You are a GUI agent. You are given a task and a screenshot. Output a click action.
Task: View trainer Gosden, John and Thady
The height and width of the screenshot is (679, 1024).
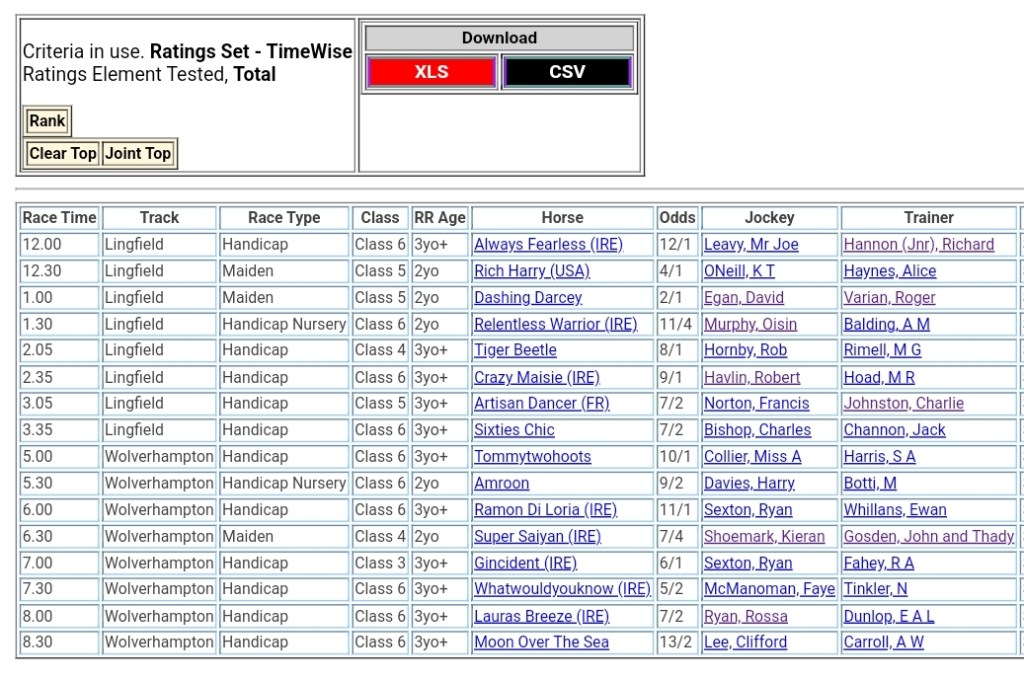tap(928, 537)
